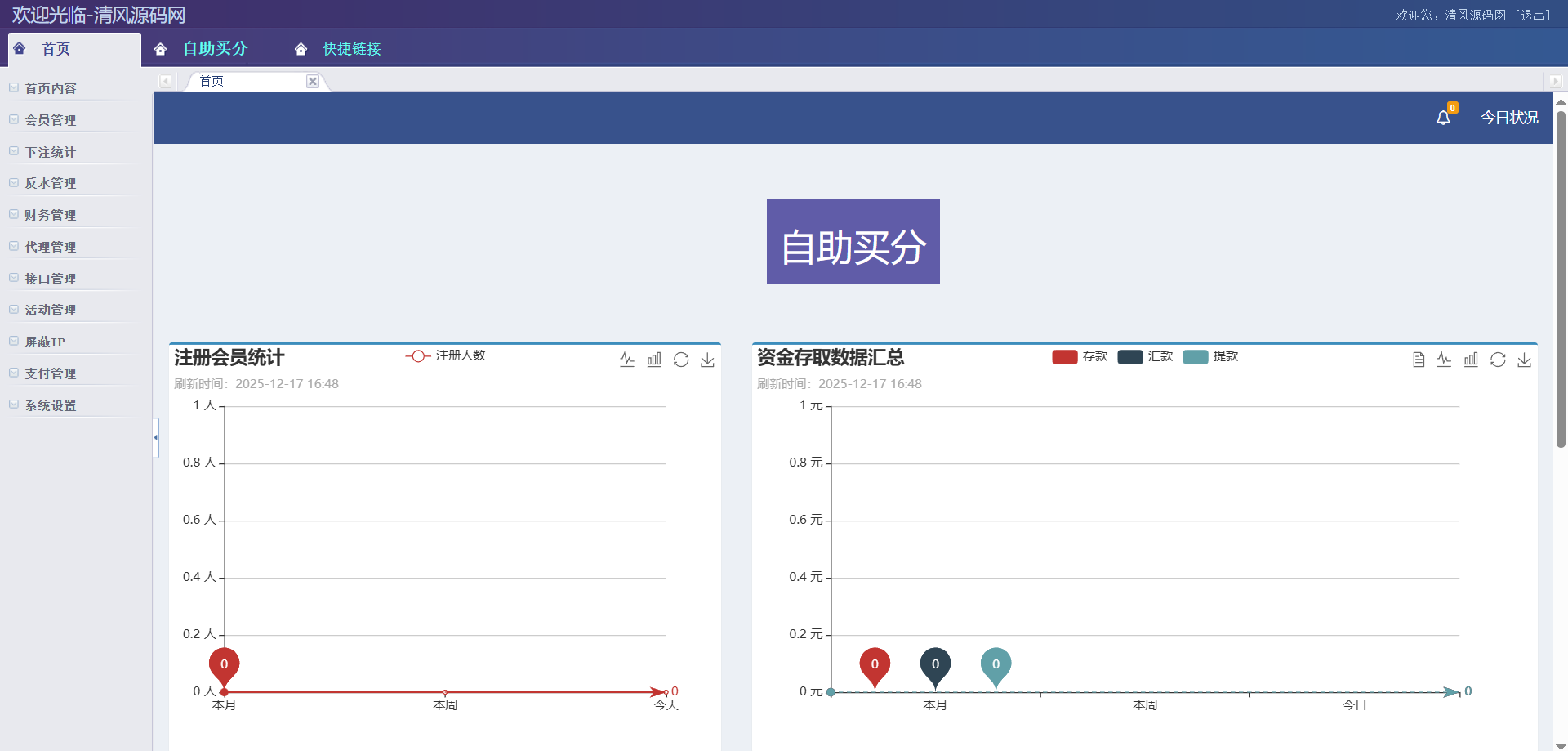Download the 注册会员统计 chart image
1568x751 pixels.
707,360
